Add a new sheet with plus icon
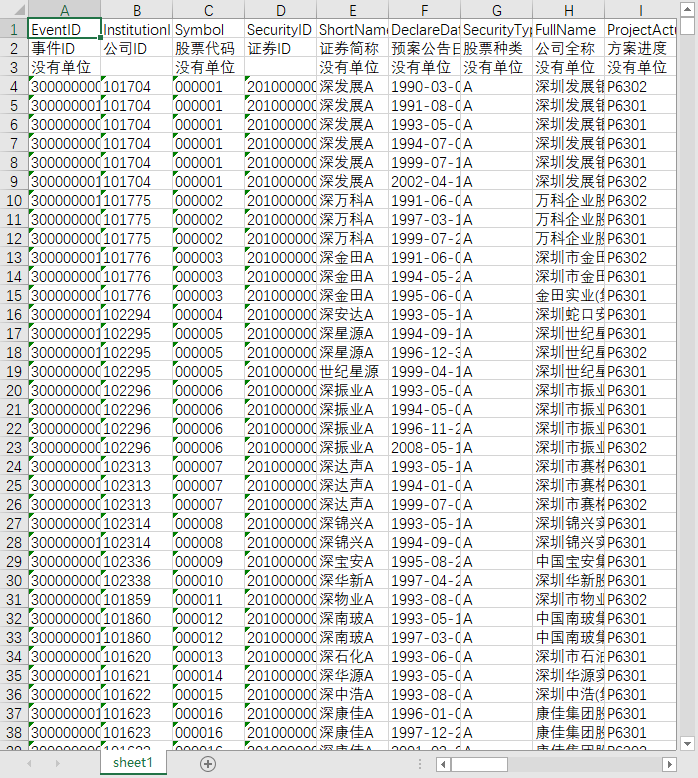The height and width of the screenshot is (778, 698). click(x=208, y=764)
